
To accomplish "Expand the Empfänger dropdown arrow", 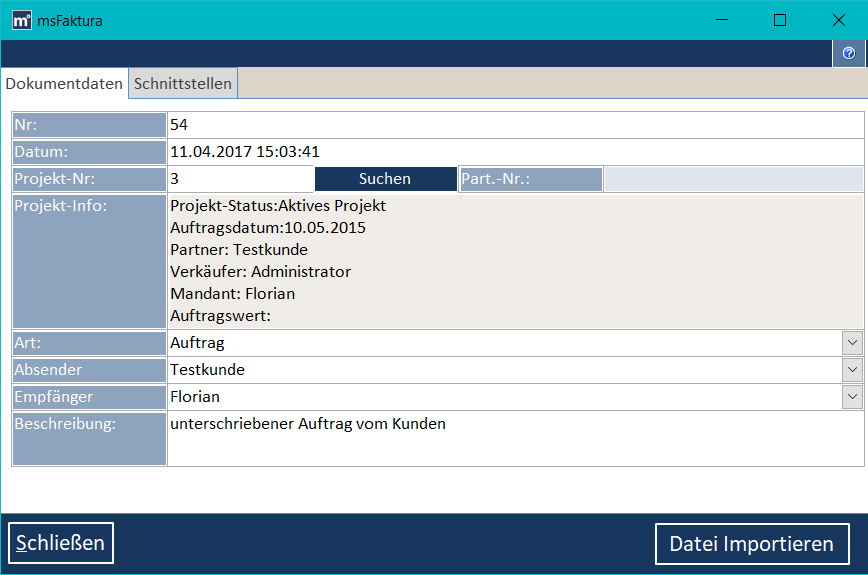I will (x=852, y=397).
